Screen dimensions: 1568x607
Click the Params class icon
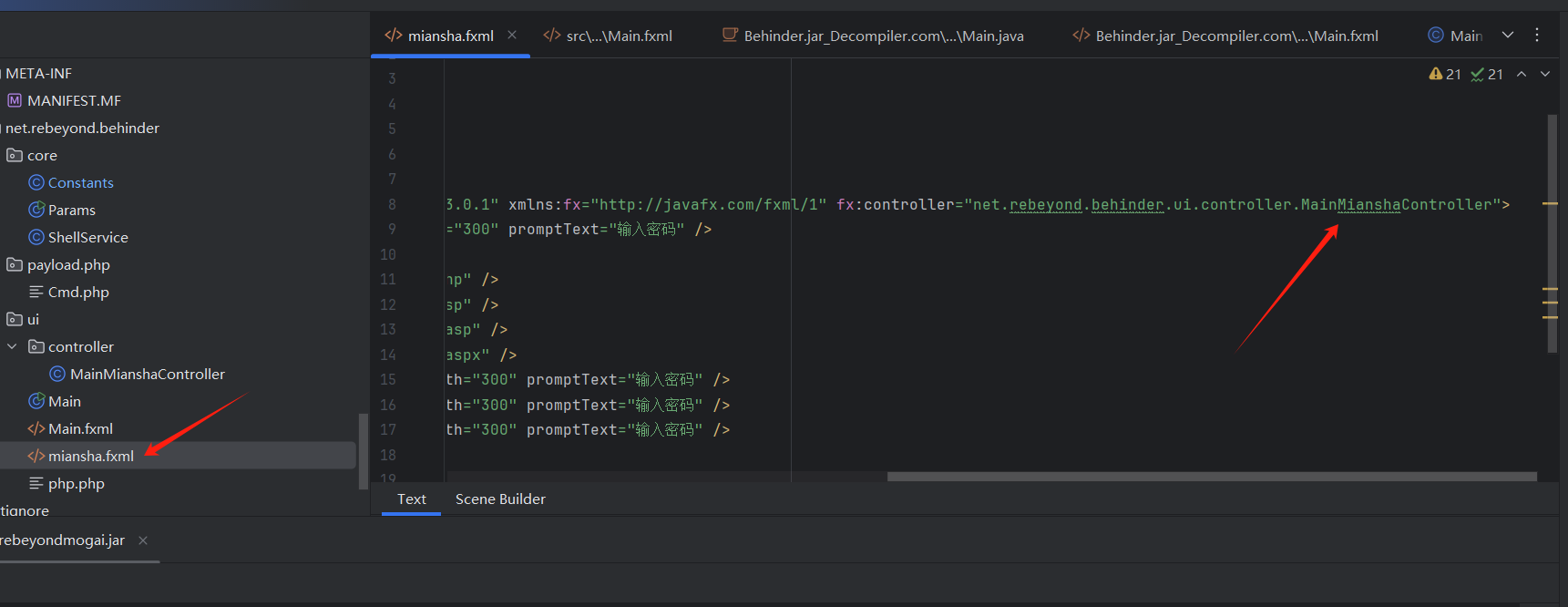pyautogui.click(x=36, y=210)
